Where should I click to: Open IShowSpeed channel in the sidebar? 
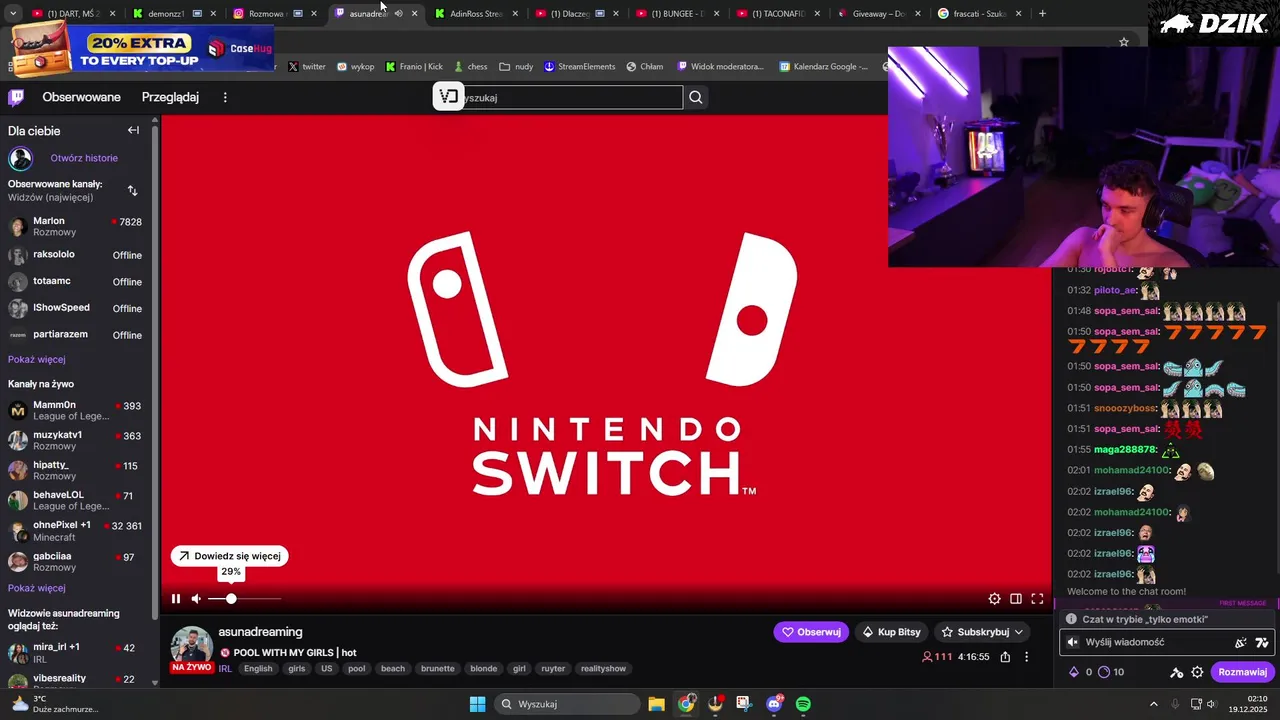tap(76, 308)
